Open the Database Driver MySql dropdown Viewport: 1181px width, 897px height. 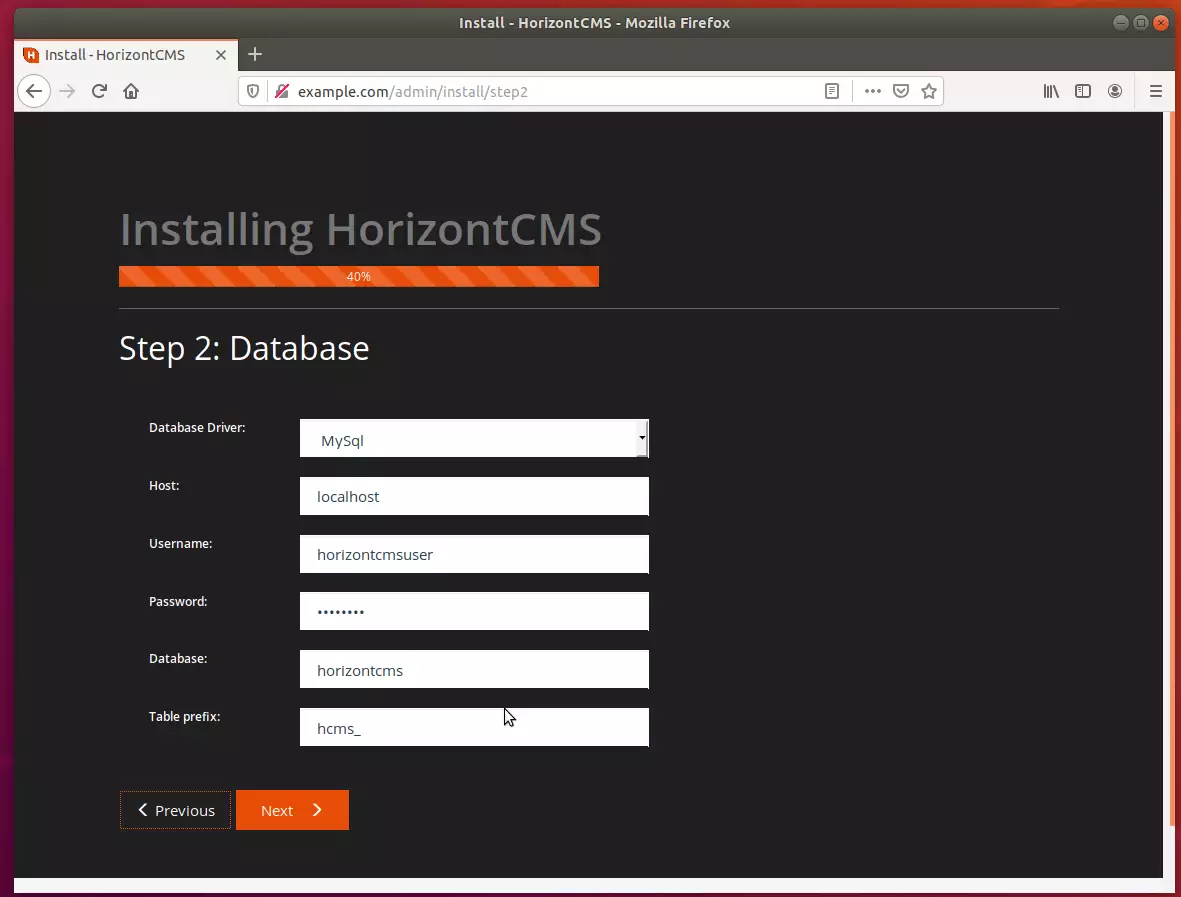[474, 439]
